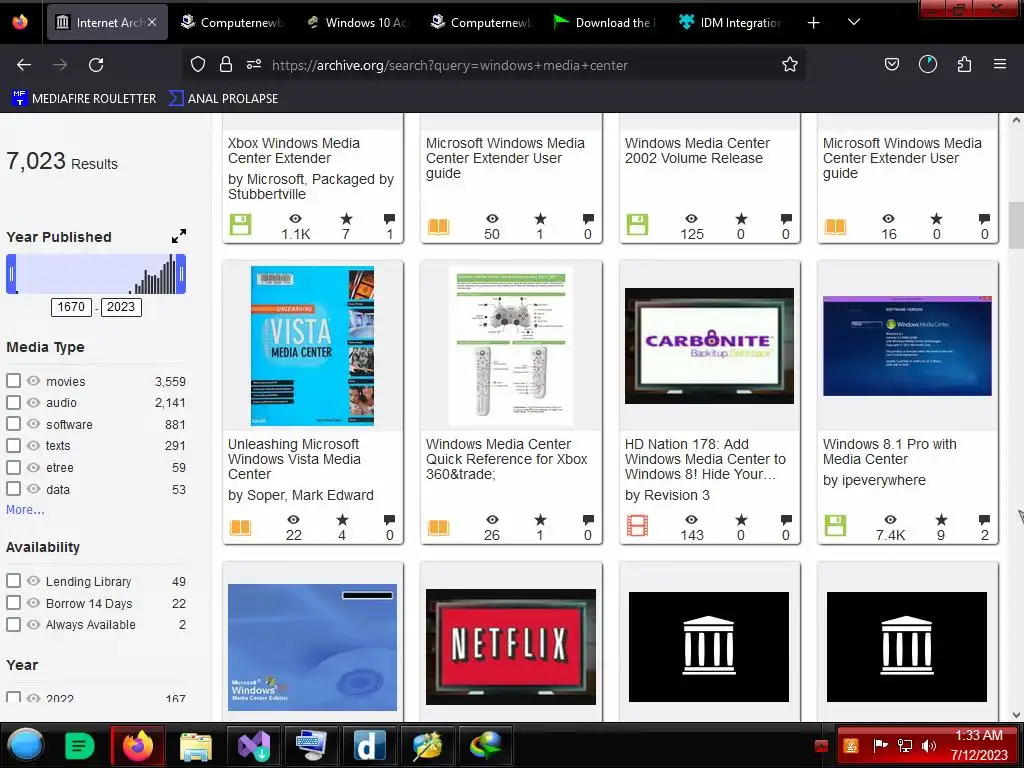The width and height of the screenshot is (1024, 768).
Task: Open MEDIAFIRE ROULETTER bookmark
Action: click(84, 98)
